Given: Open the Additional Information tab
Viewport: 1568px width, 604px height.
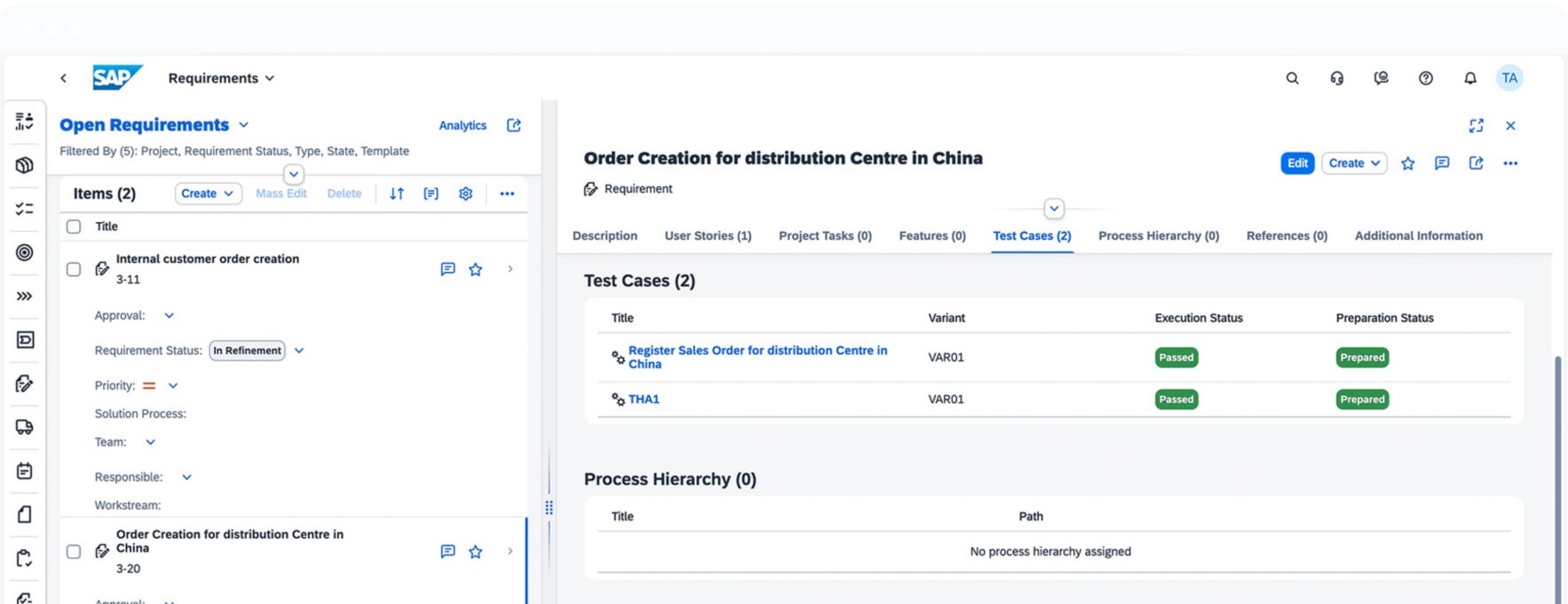Looking at the screenshot, I should (1418, 235).
